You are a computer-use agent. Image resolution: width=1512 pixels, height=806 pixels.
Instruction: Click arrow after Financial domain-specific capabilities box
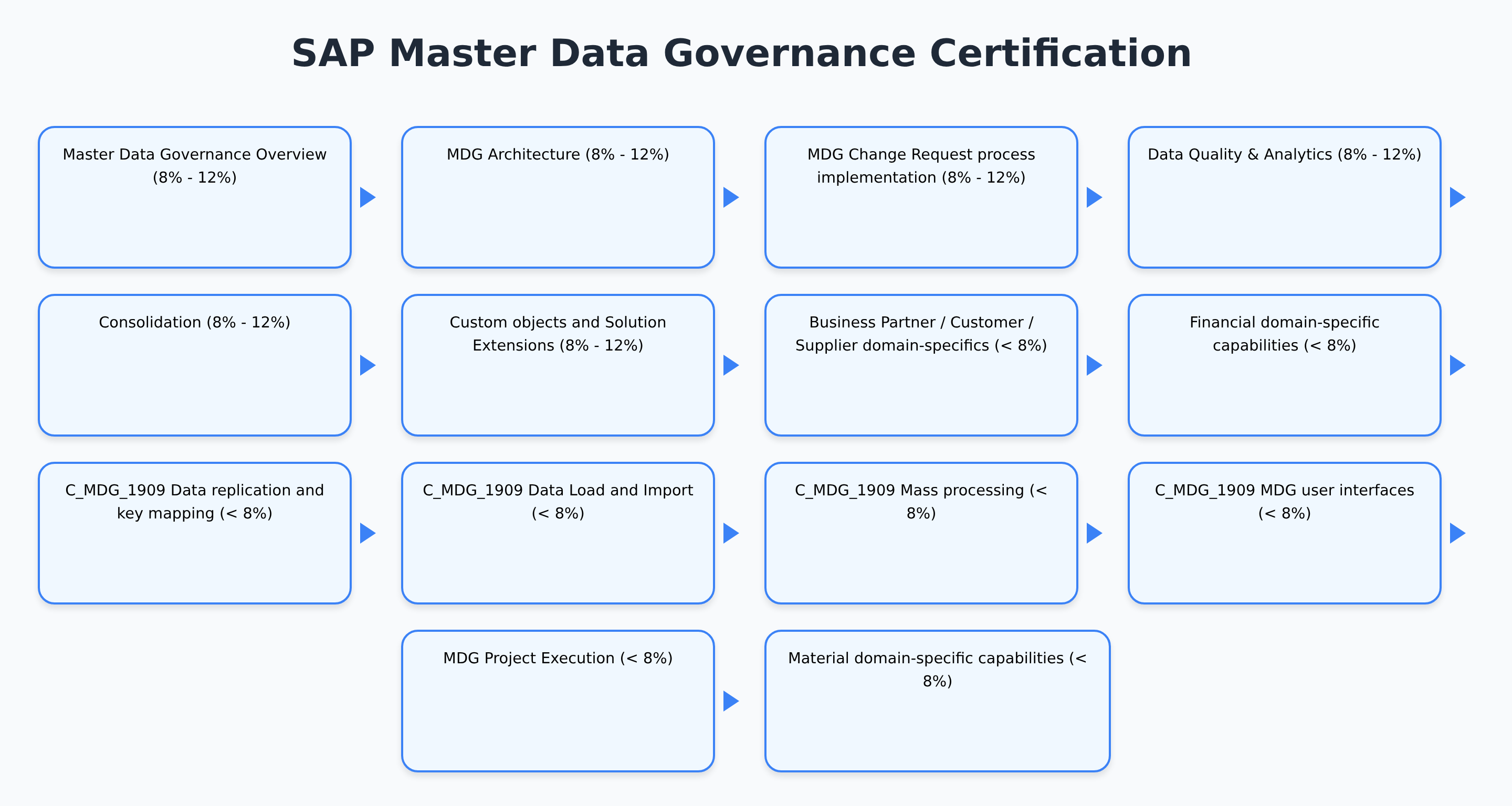pyautogui.click(x=1457, y=365)
